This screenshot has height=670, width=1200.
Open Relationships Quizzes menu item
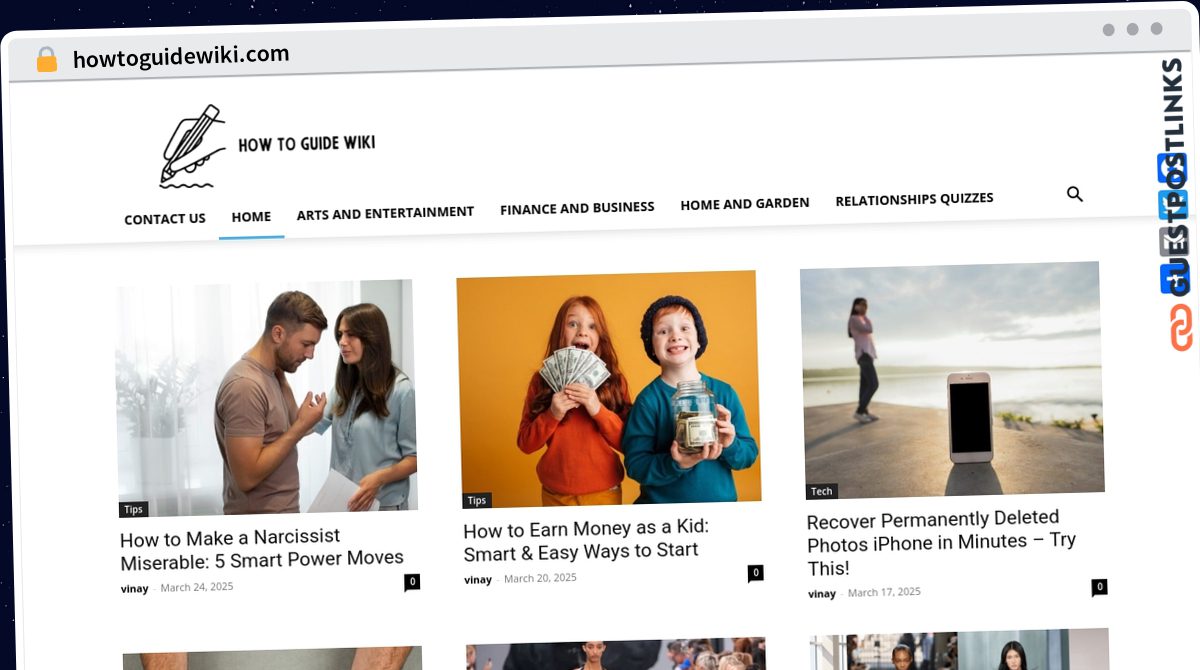(x=914, y=199)
